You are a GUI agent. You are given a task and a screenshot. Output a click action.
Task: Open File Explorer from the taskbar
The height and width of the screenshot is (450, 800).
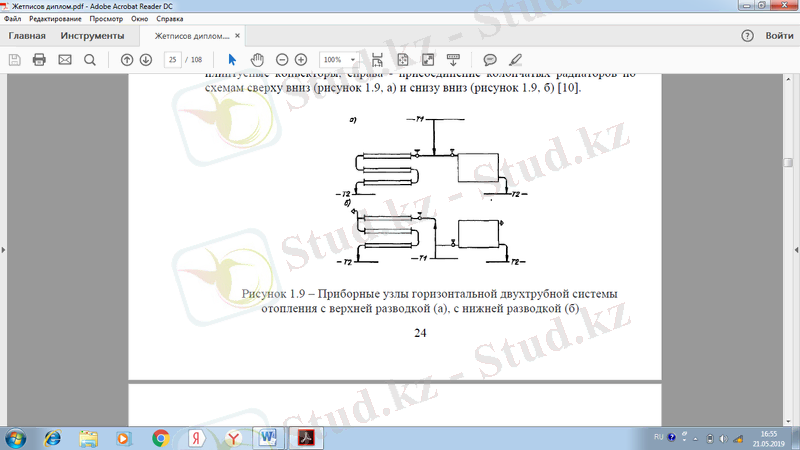(88, 438)
